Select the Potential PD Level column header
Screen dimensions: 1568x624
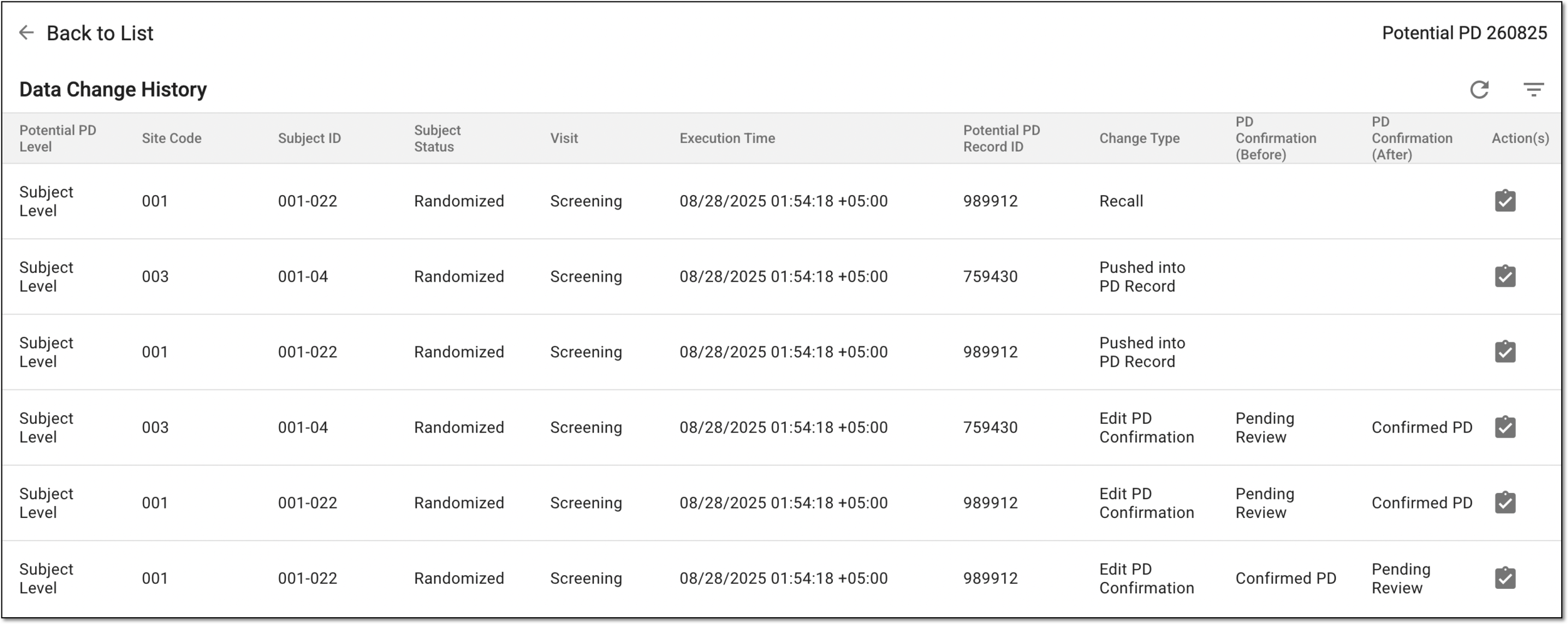tap(58, 138)
